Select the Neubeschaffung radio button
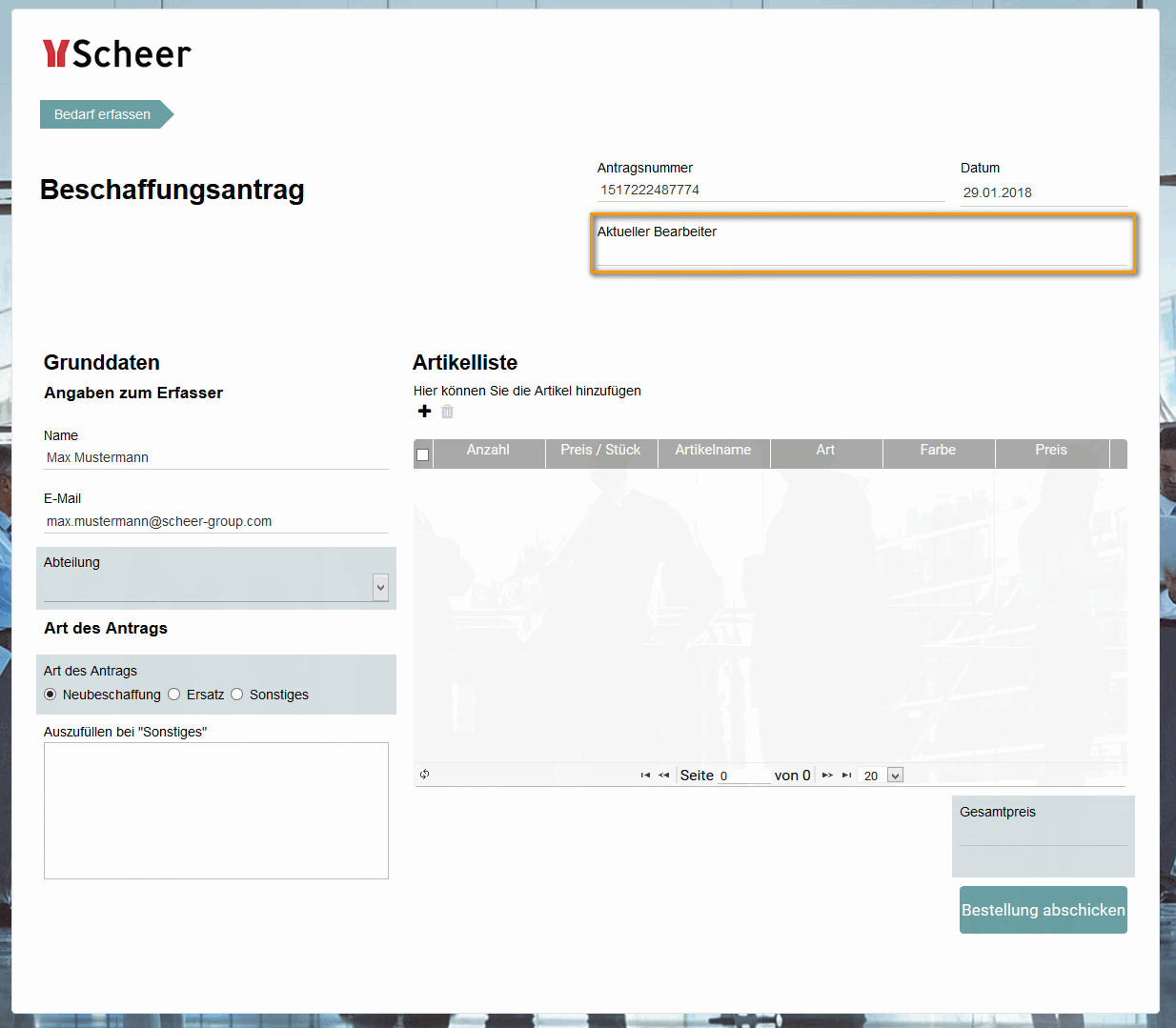Viewport: 1176px width, 1028px height. pyautogui.click(x=50, y=694)
